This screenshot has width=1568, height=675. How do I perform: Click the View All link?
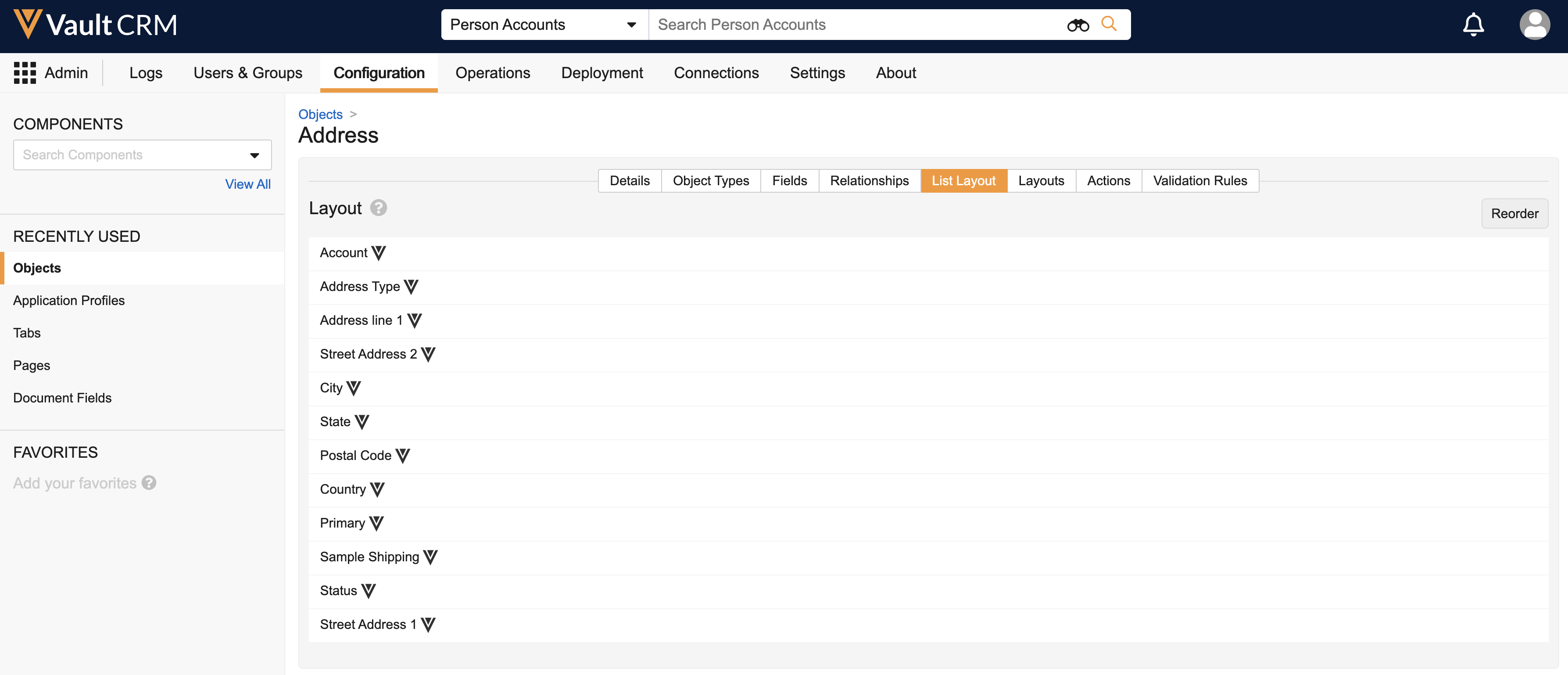248,184
